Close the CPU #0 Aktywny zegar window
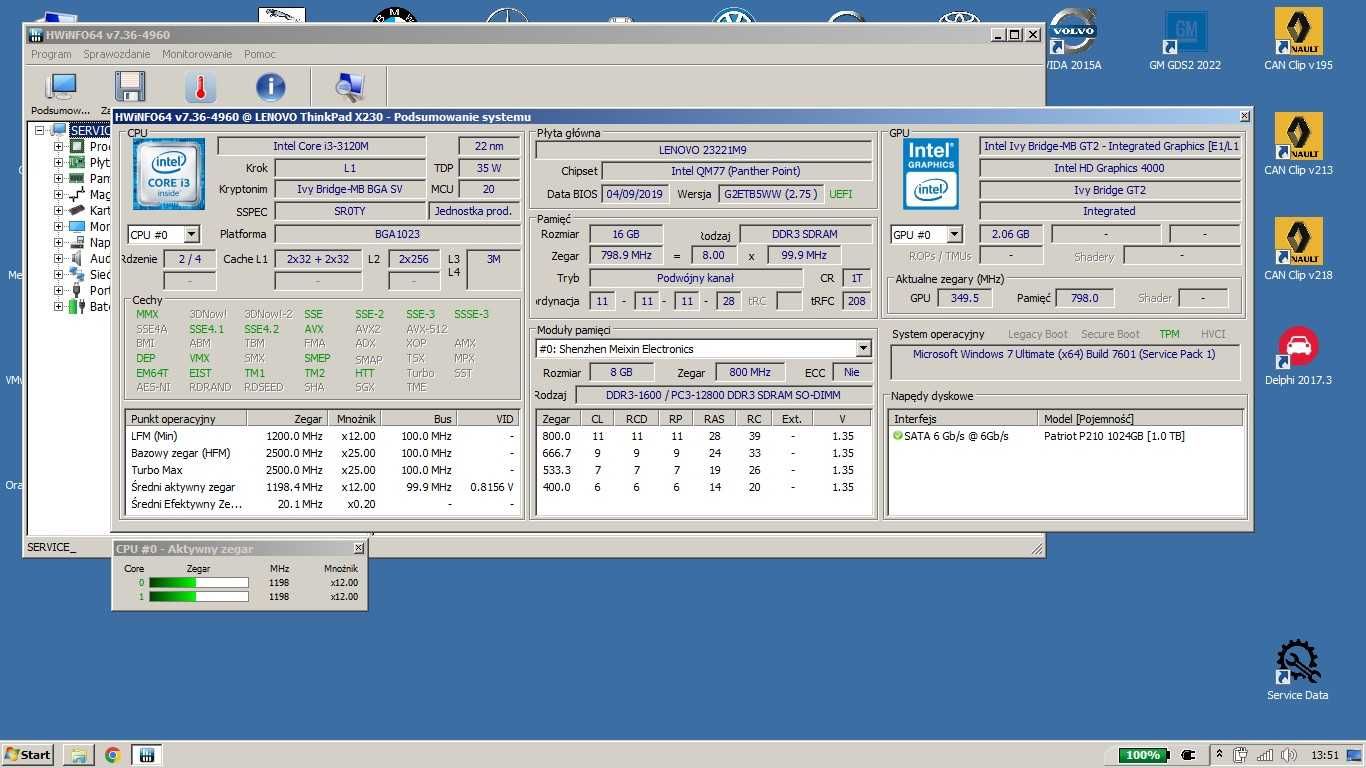The image size is (1366, 768). tap(359, 548)
